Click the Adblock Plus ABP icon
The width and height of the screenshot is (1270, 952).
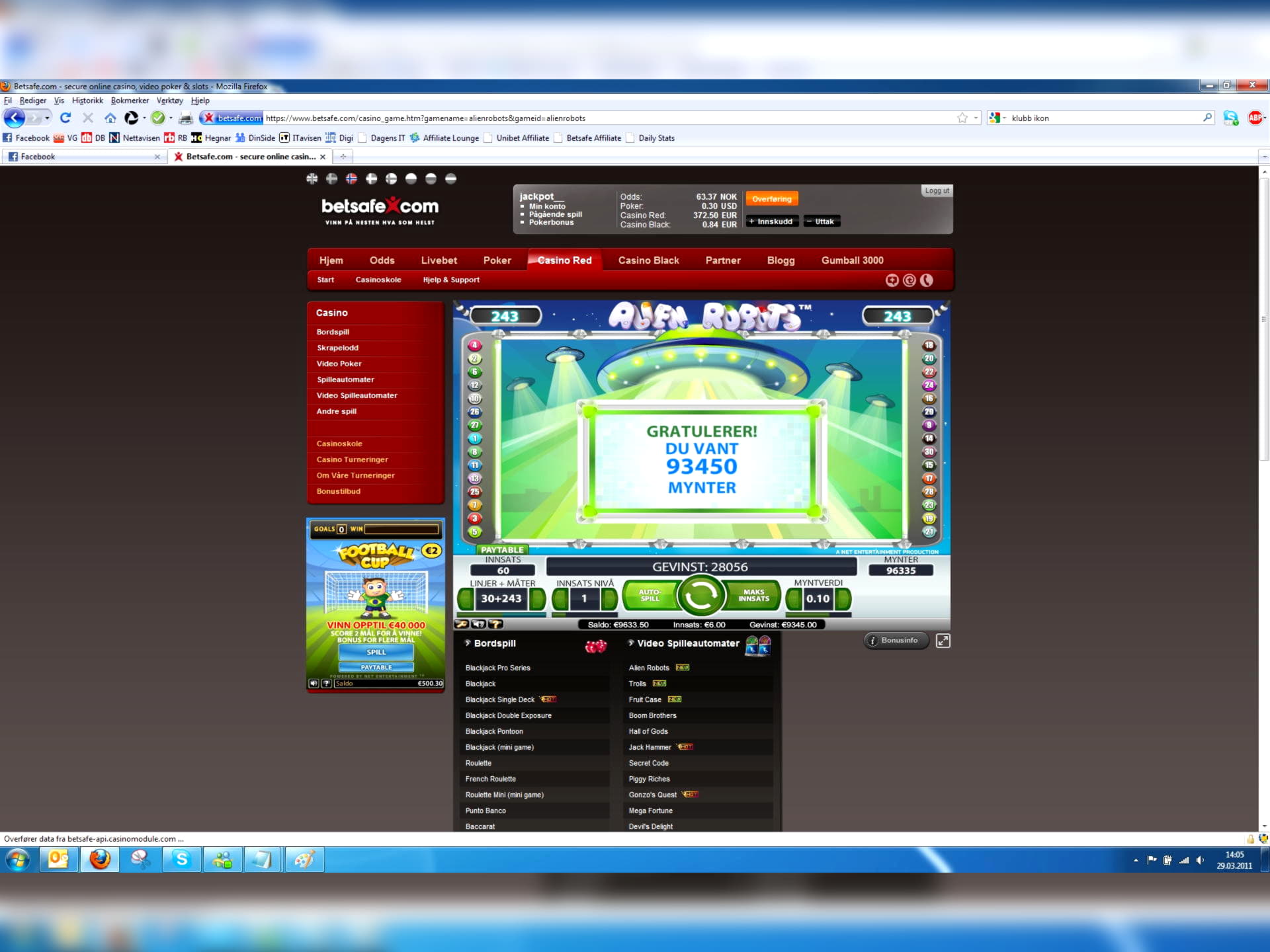click(1255, 118)
